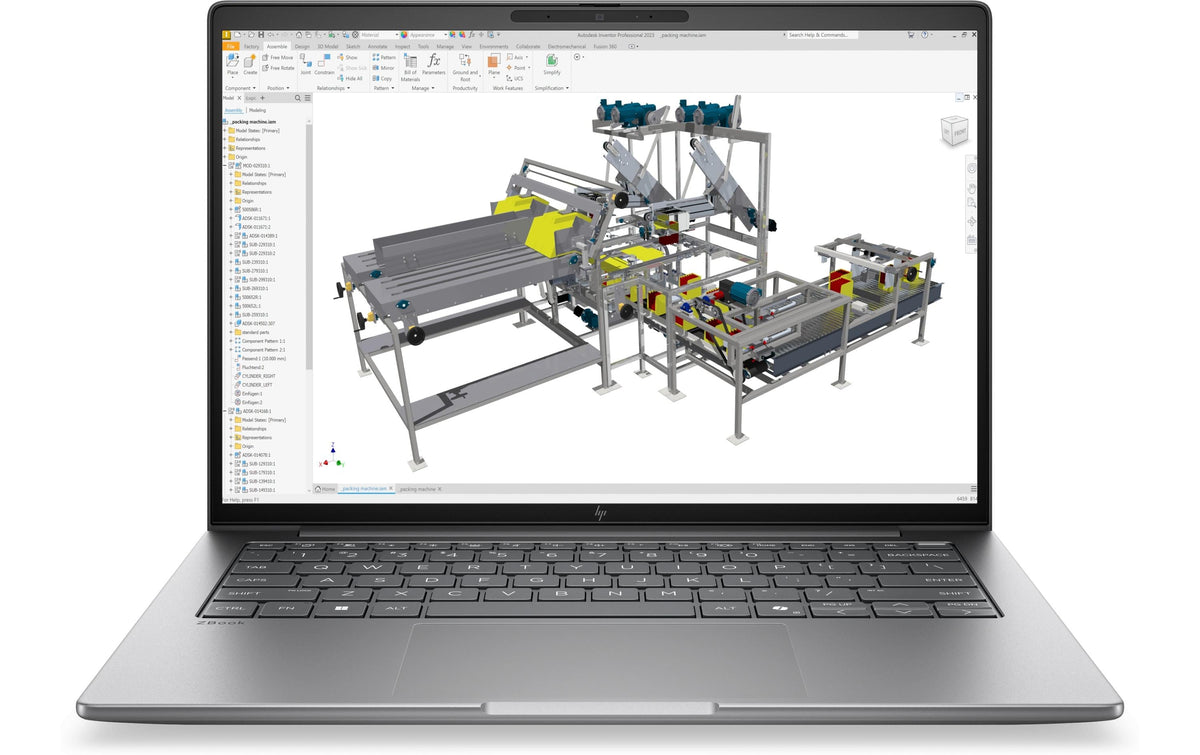Click the Undo icon in quick access toolbar
Viewport: 1200px width, 755px height.
pos(271,34)
